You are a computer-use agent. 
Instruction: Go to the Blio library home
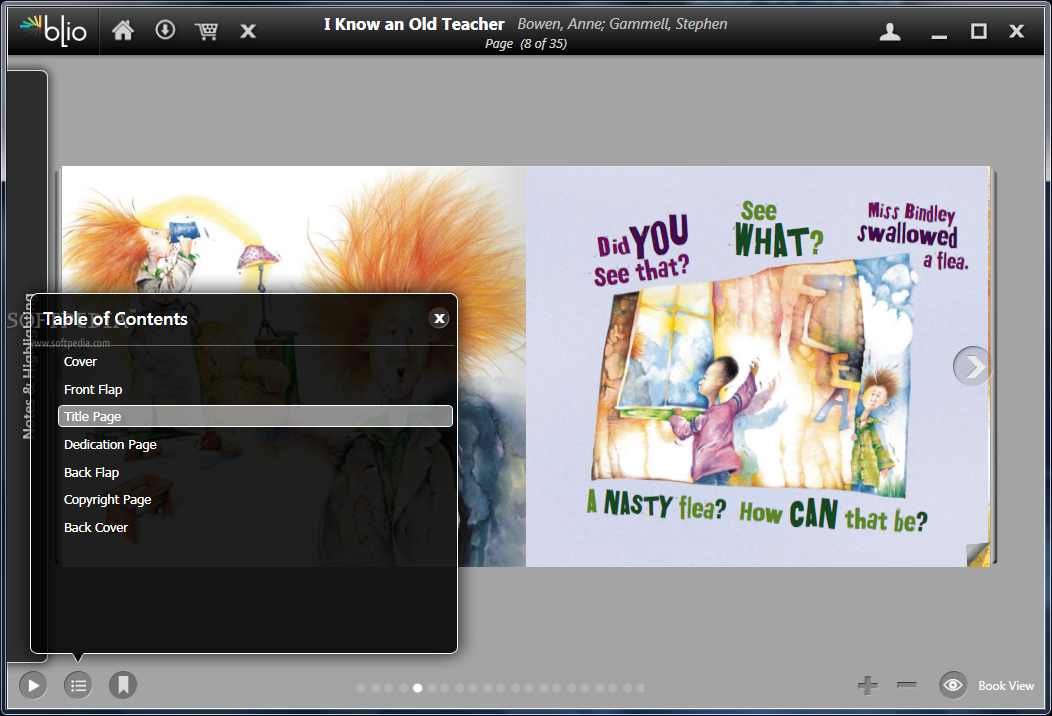pos(123,30)
